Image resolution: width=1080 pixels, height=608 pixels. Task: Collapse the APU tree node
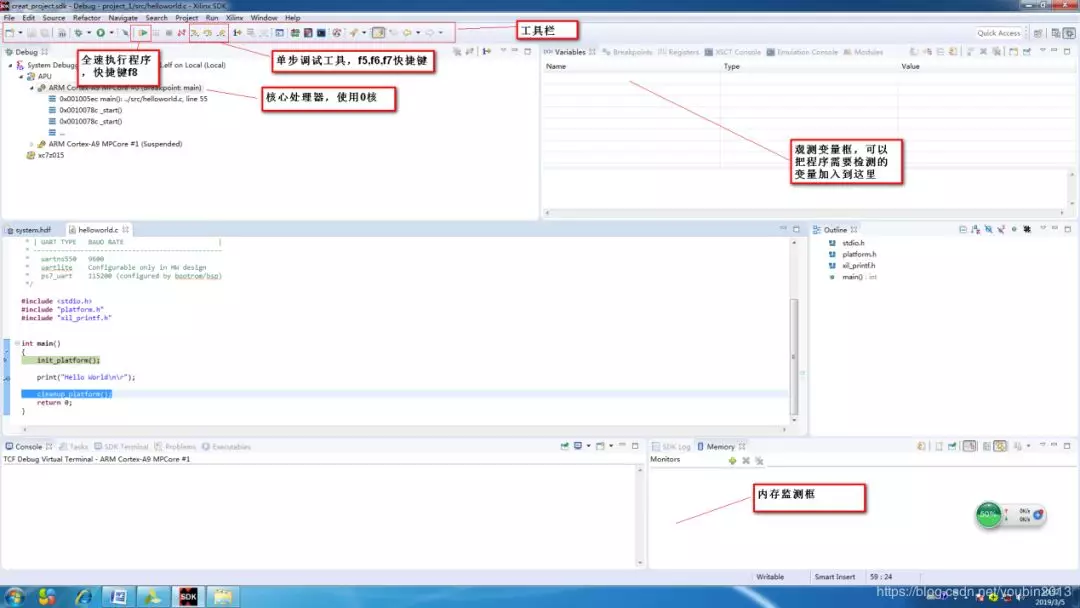(x=21, y=76)
